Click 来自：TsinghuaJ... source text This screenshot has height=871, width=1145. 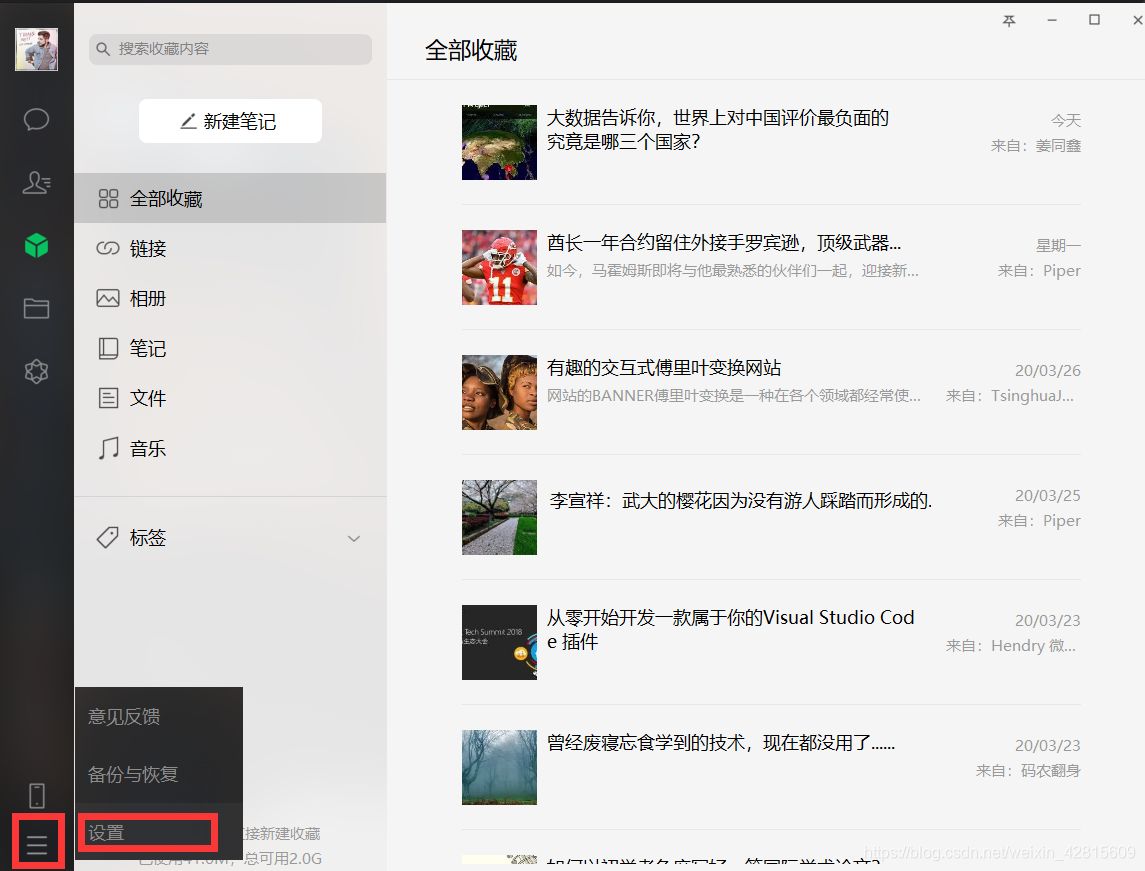pyautogui.click(x=1010, y=396)
